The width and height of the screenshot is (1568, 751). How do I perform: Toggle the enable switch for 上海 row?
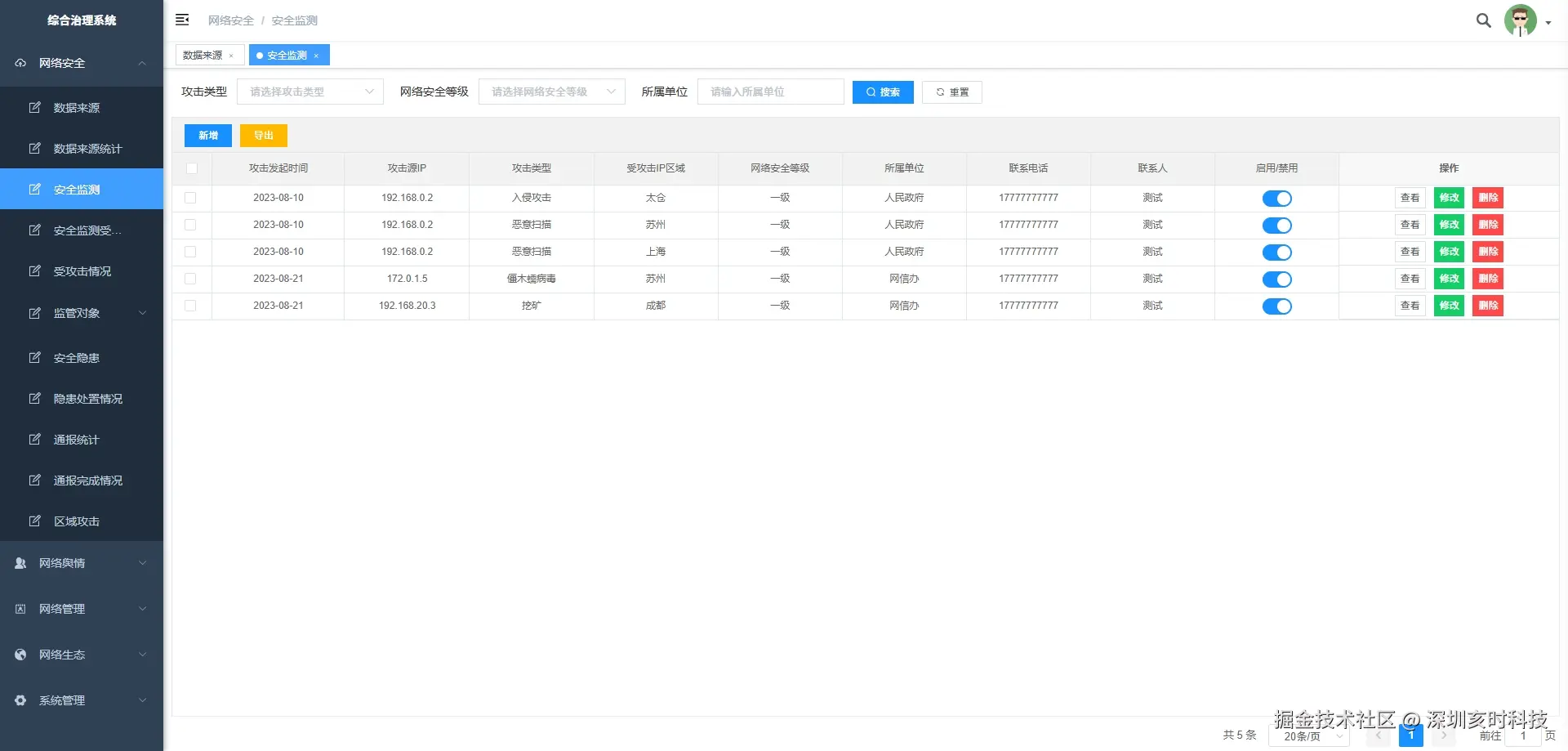click(1276, 253)
